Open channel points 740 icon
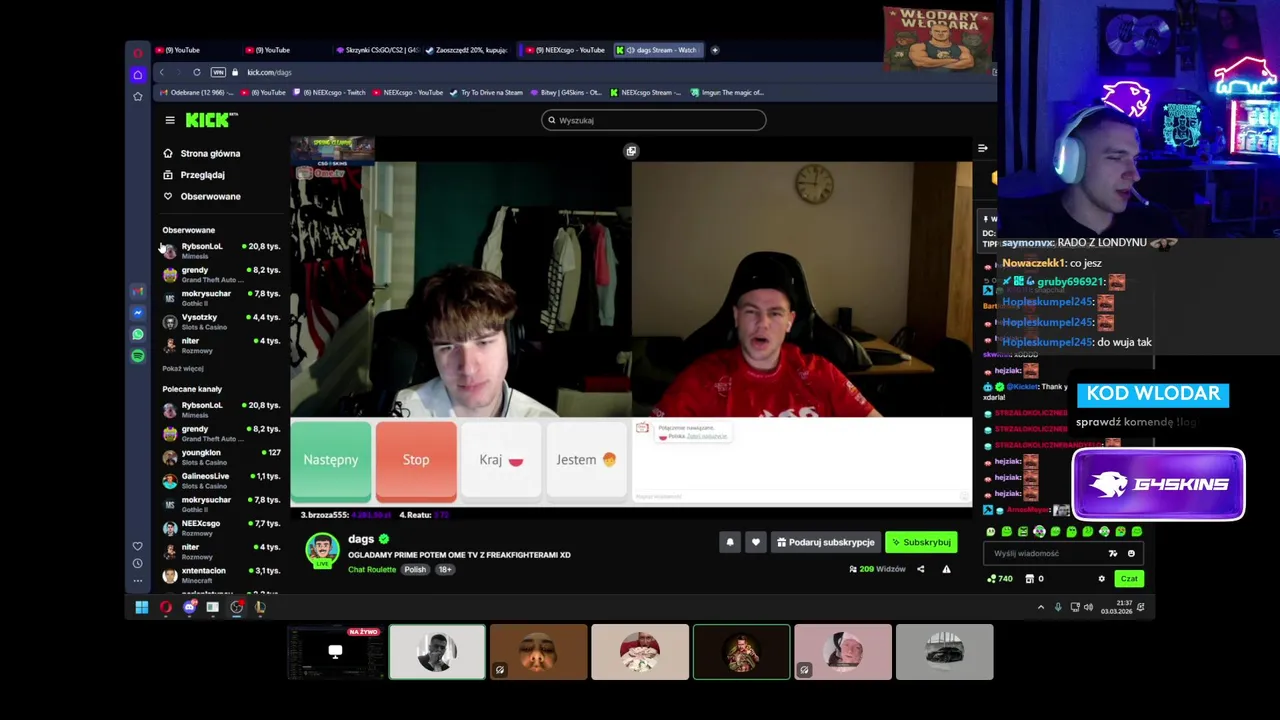 [x=1000, y=579]
